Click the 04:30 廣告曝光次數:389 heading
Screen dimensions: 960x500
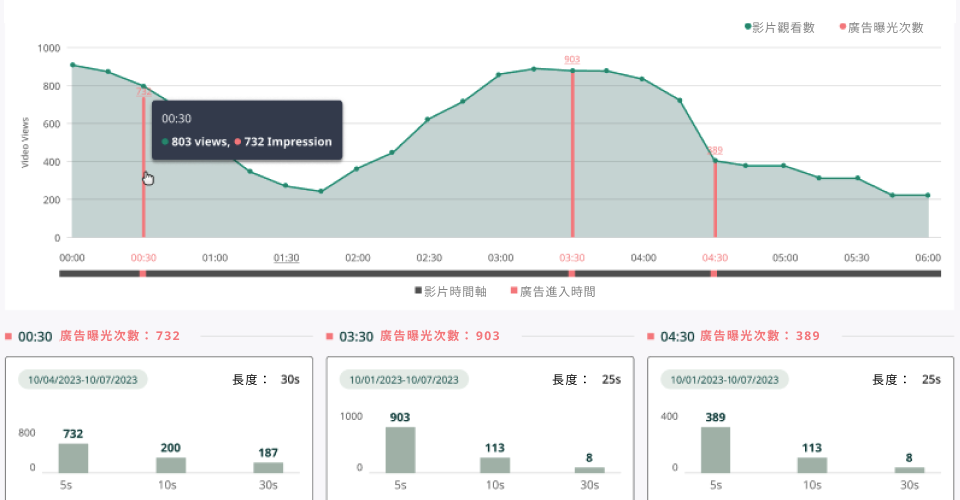[x=734, y=336]
